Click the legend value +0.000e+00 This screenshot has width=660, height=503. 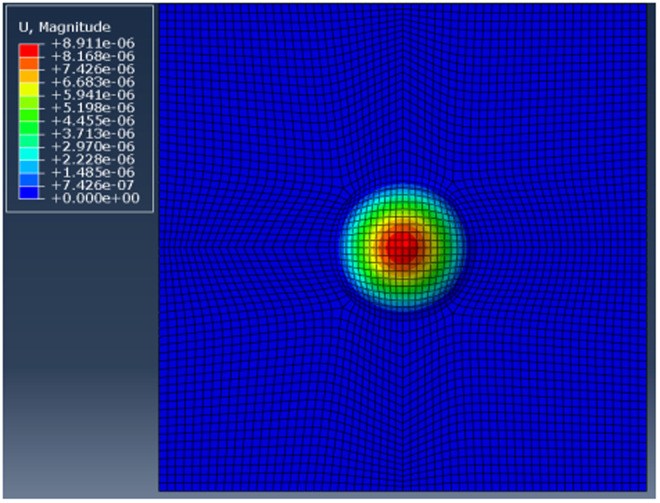pyautogui.click(x=96, y=198)
